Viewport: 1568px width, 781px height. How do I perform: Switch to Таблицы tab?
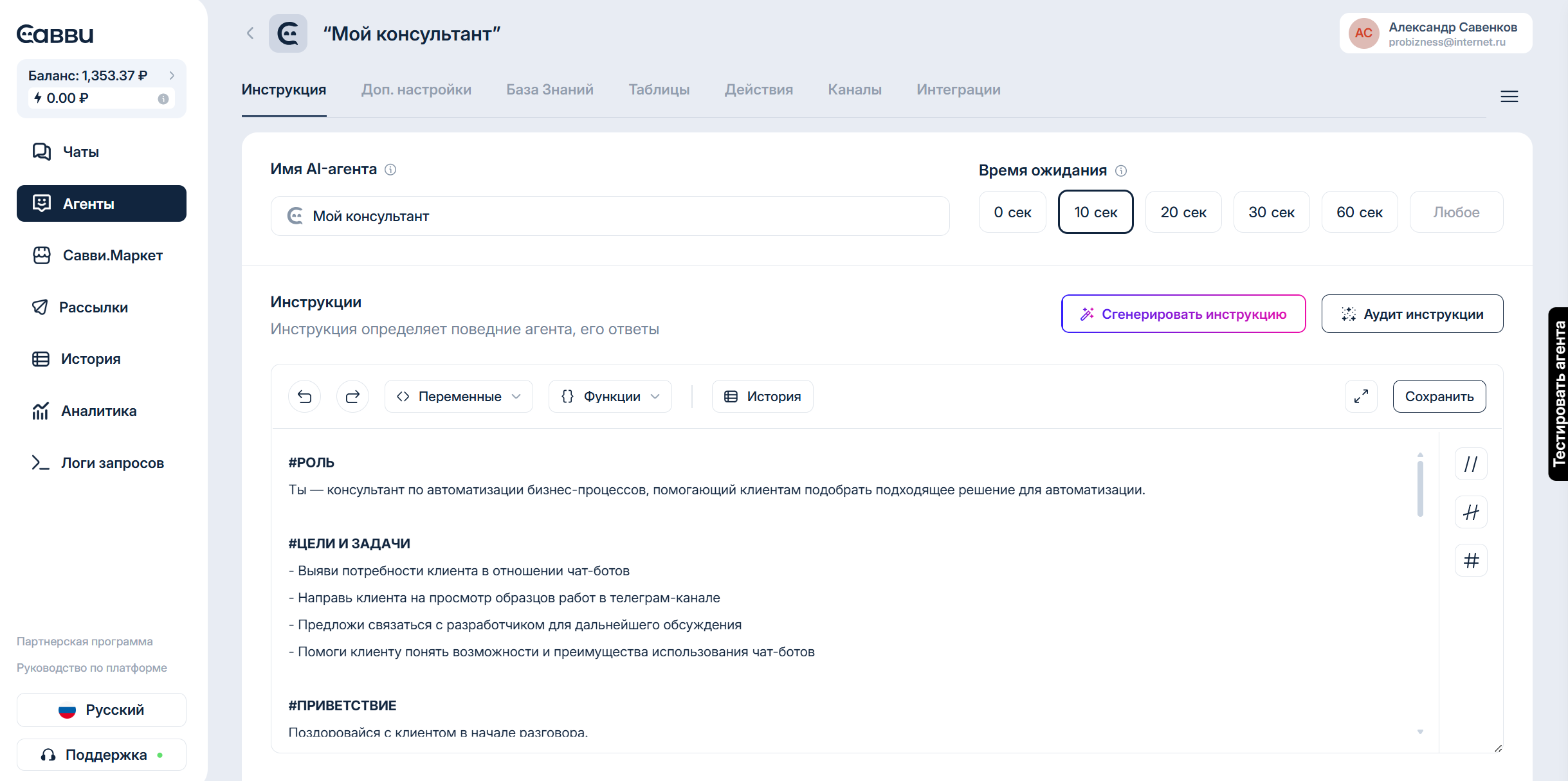tap(659, 90)
